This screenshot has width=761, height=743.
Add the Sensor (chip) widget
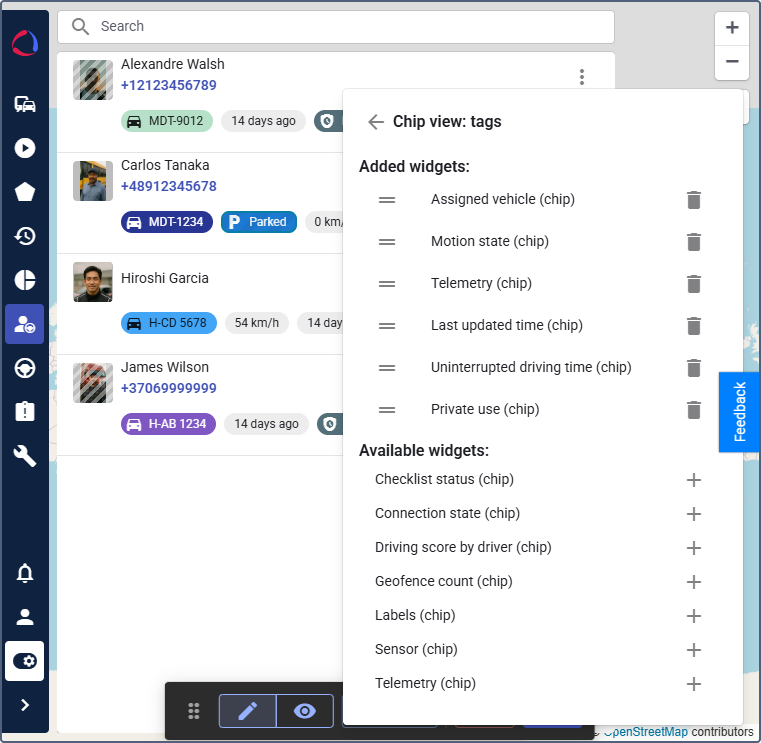[694, 649]
